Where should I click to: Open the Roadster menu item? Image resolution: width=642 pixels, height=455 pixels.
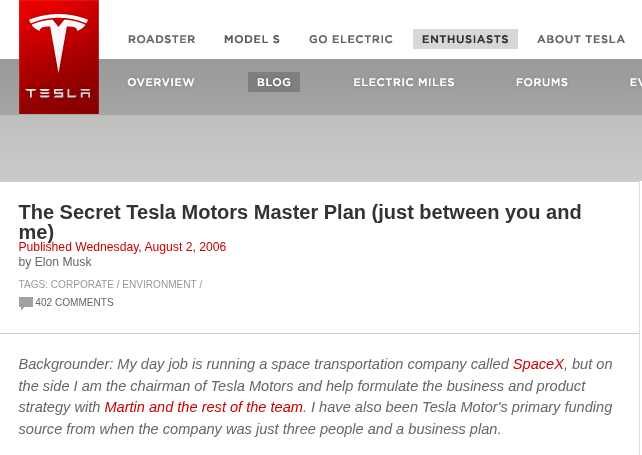162,39
